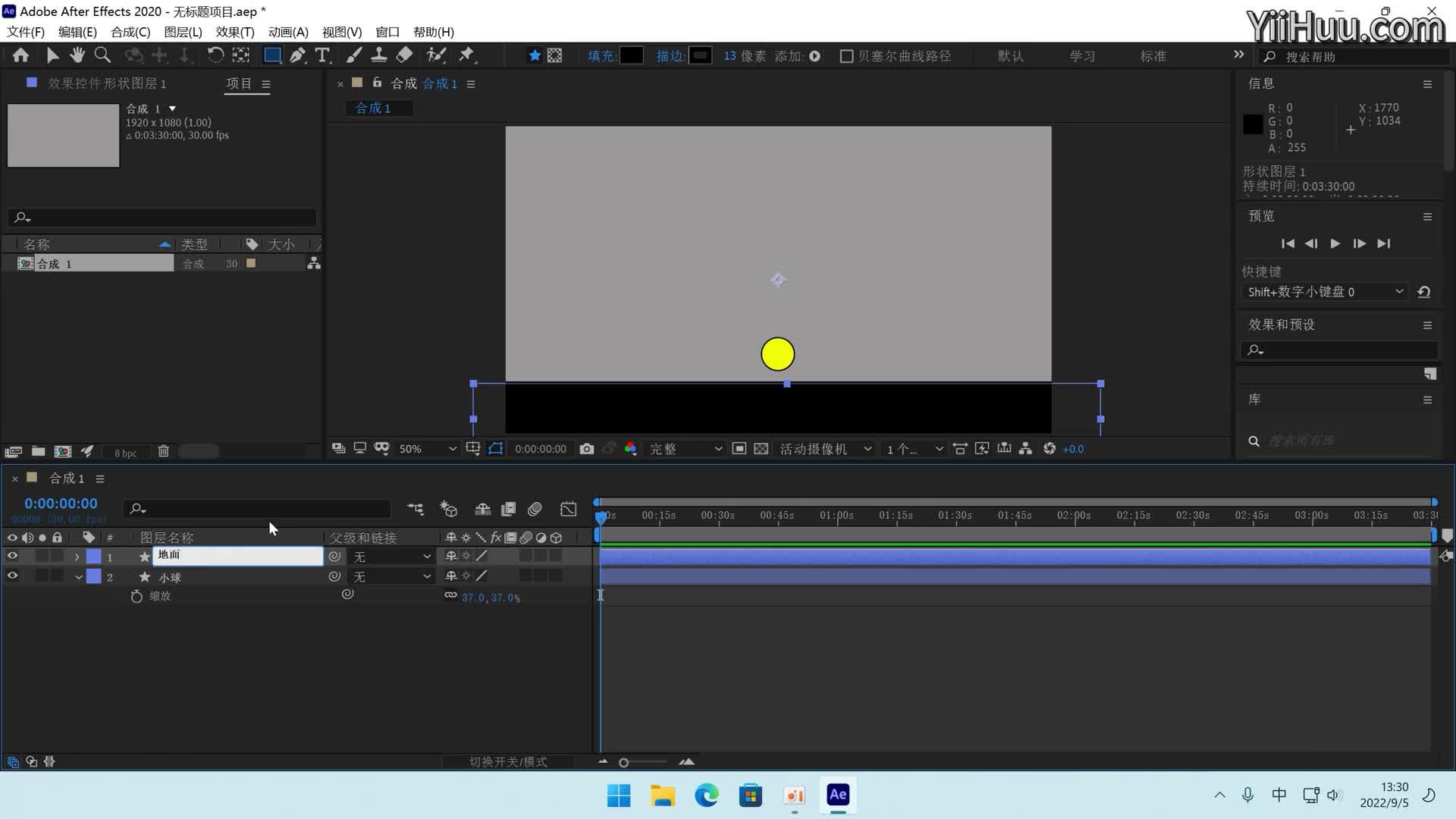
Task: Toggle the transparency grid icon in viewer
Action: 761,449
